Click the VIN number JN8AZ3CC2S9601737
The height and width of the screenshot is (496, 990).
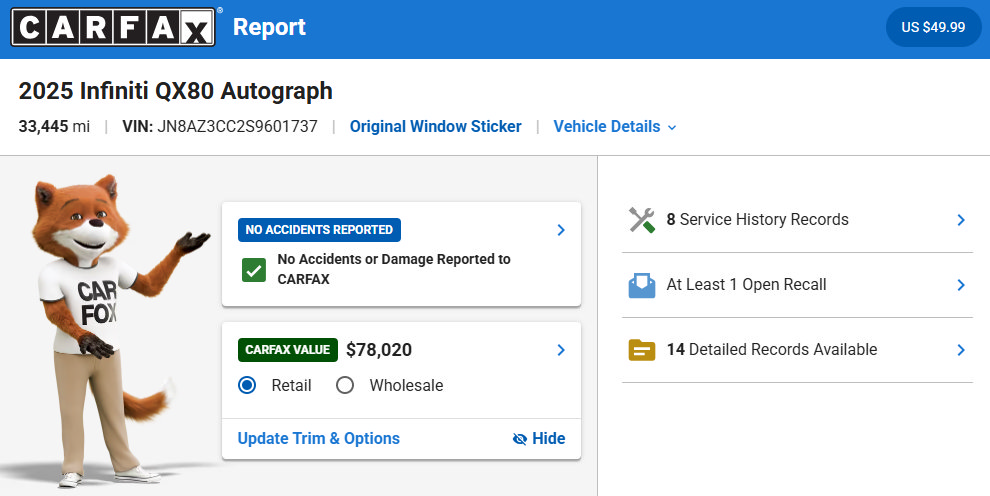coord(237,126)
